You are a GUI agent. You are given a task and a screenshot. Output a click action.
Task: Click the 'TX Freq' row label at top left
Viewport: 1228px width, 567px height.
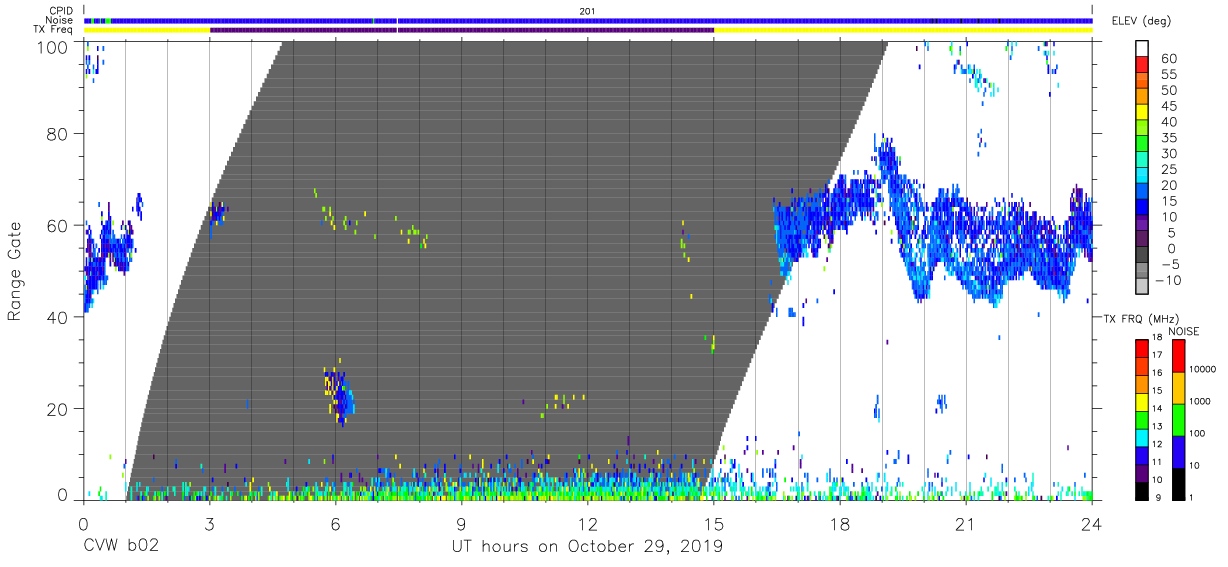click(x=52, y=29)
